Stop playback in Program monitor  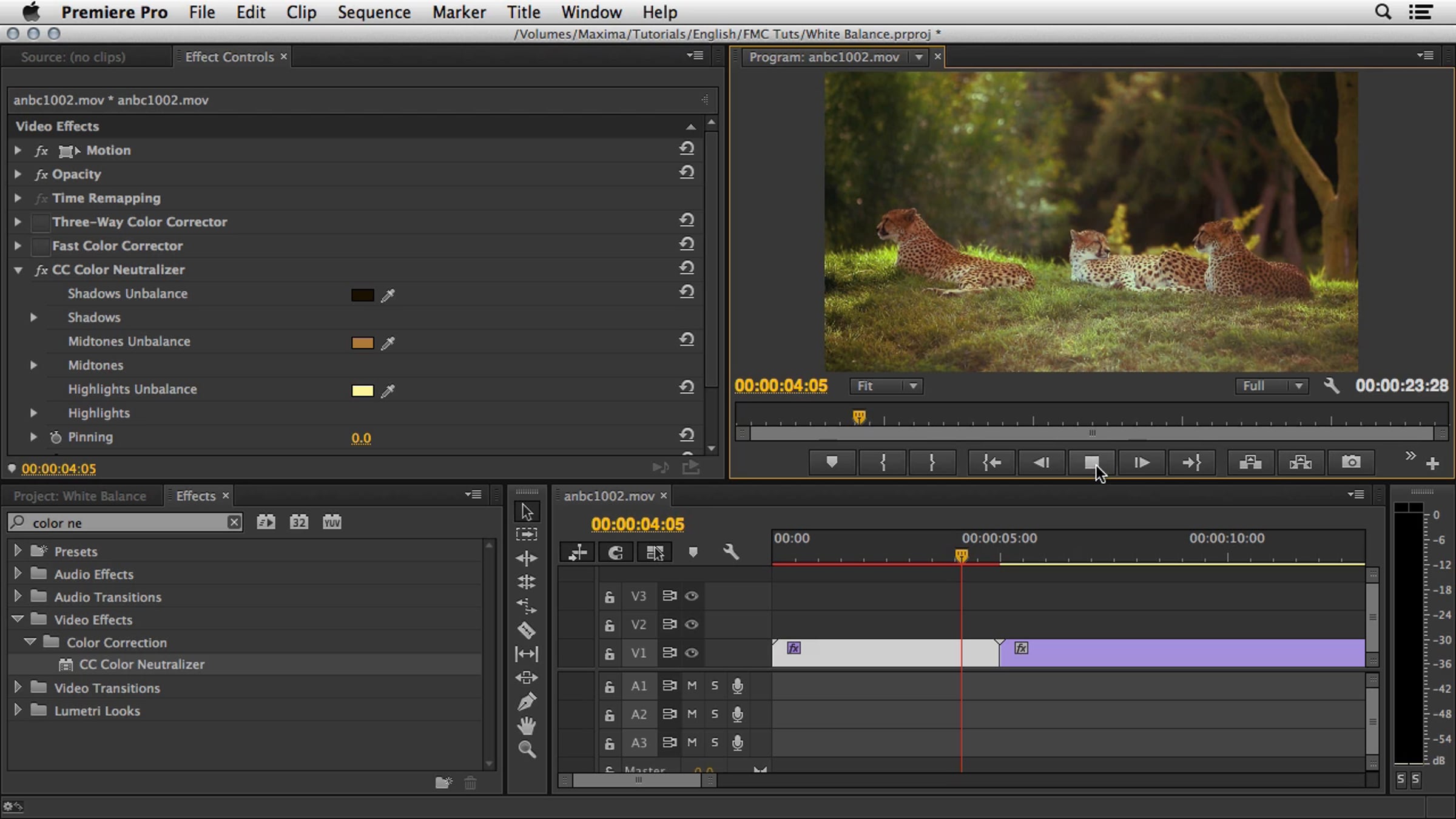click(x=1091, y=462)
